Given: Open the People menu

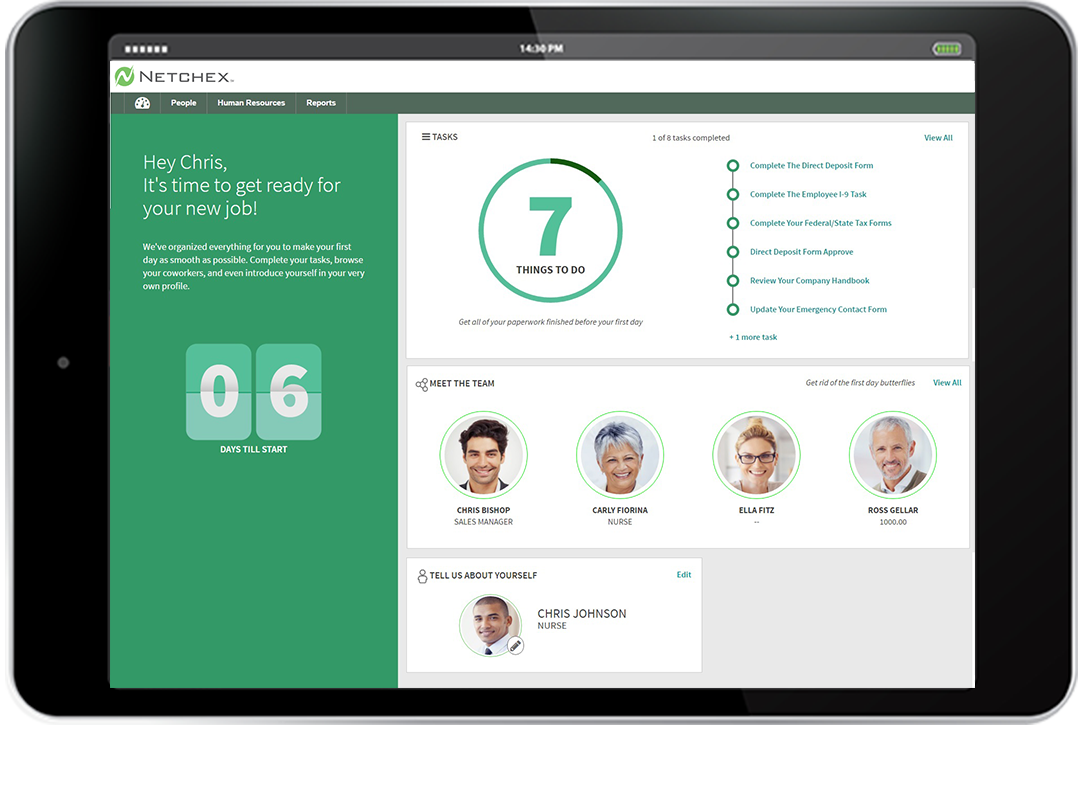Looking at the screenshot, I should coord(183,103).
